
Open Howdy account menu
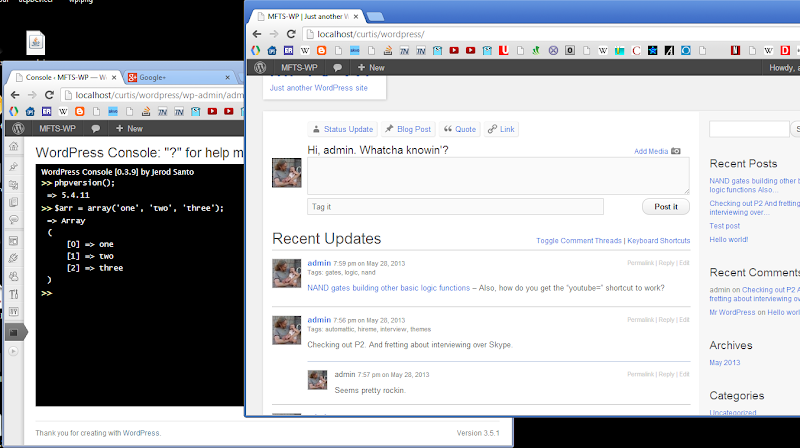(783, 67)
